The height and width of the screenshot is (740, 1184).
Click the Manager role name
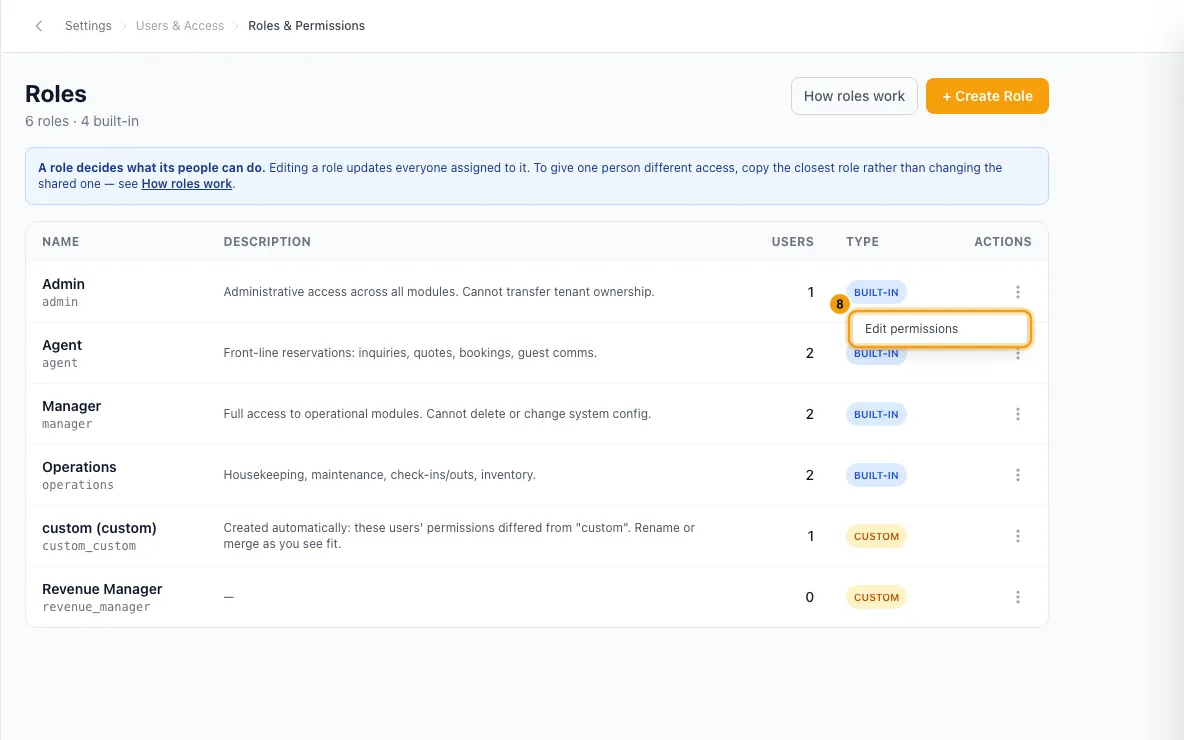[x=72, y=406]
